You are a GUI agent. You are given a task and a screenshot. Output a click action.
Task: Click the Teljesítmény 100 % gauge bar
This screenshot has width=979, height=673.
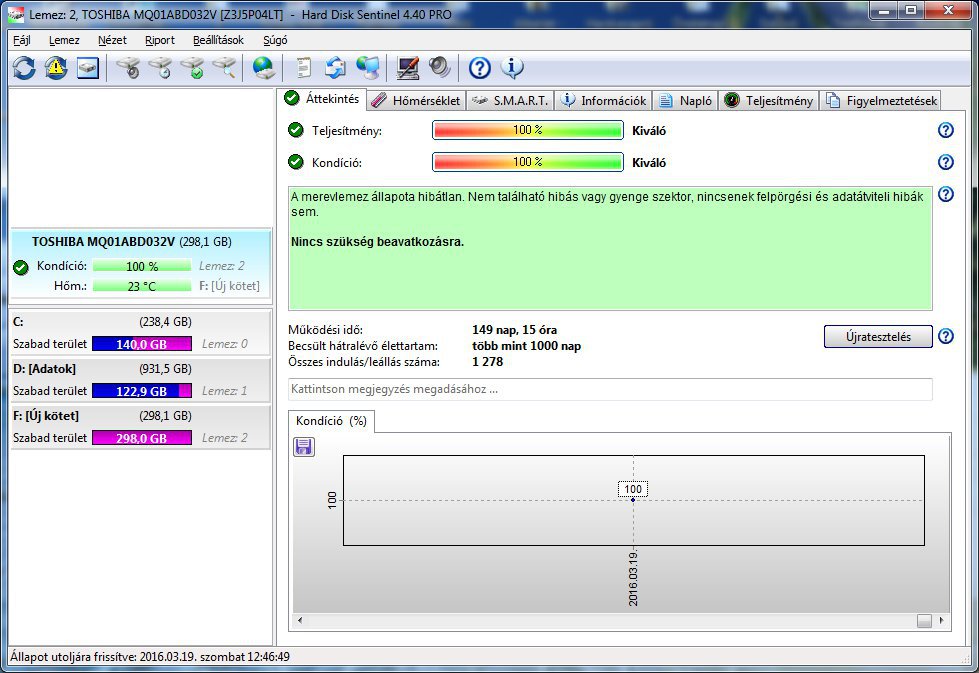click(x=528, y=130)
